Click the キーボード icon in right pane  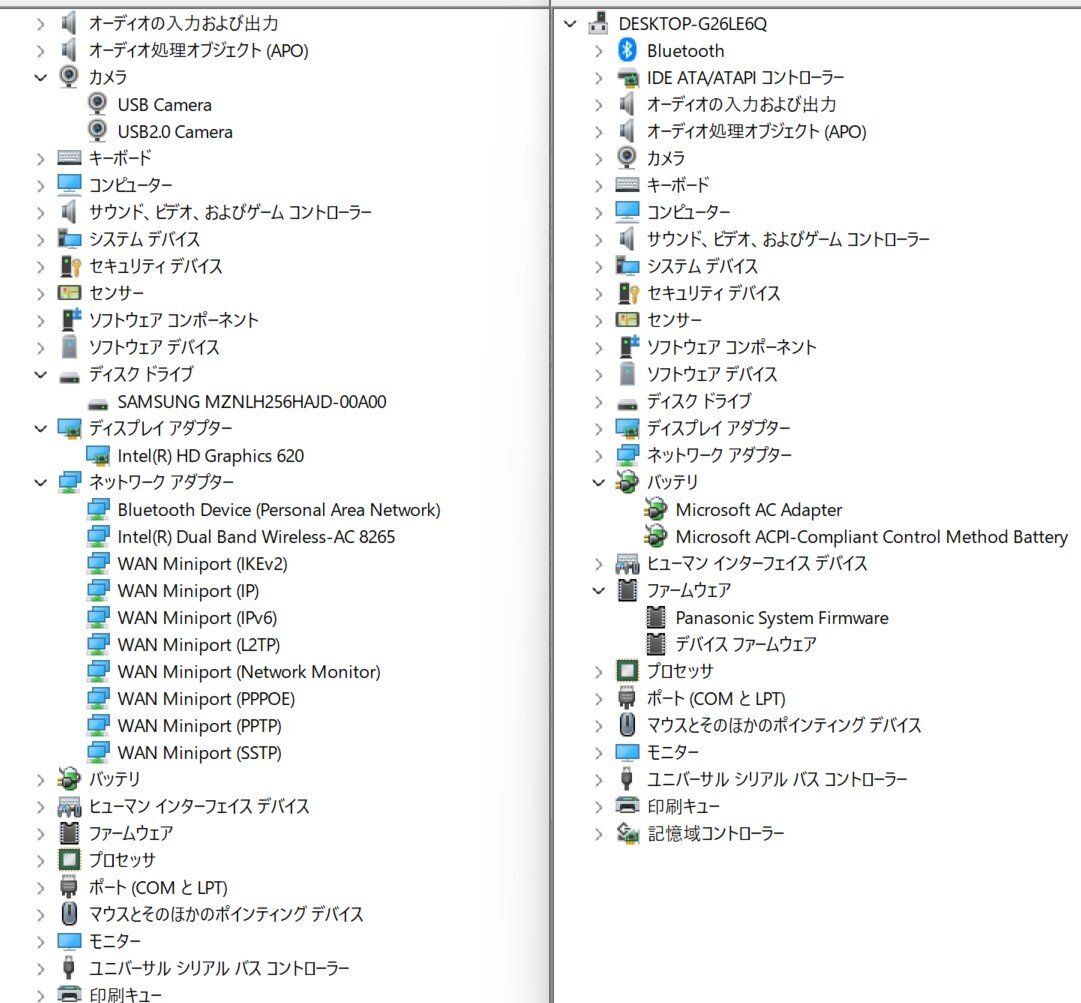[627, 185]
